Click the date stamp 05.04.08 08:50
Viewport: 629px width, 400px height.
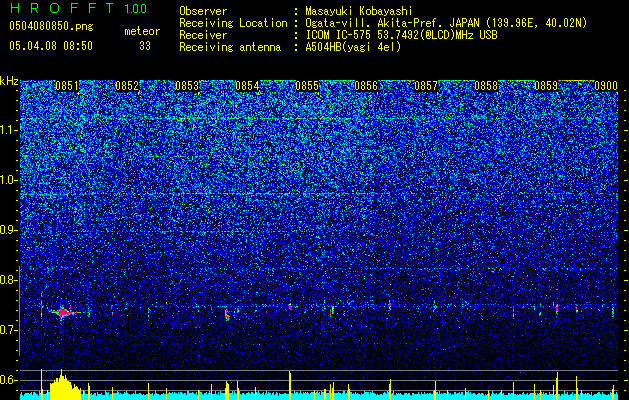(x=51, y=46)
